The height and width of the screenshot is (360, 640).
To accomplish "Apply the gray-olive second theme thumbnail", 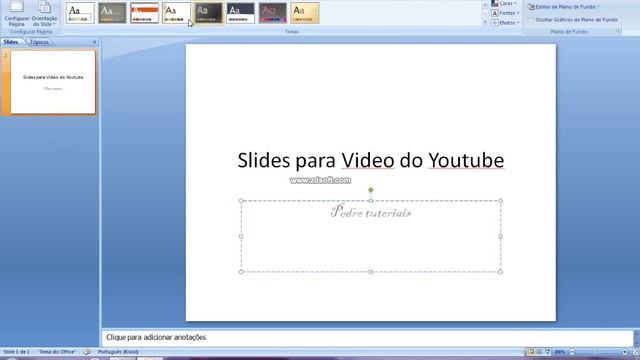I will click(112, 13).
